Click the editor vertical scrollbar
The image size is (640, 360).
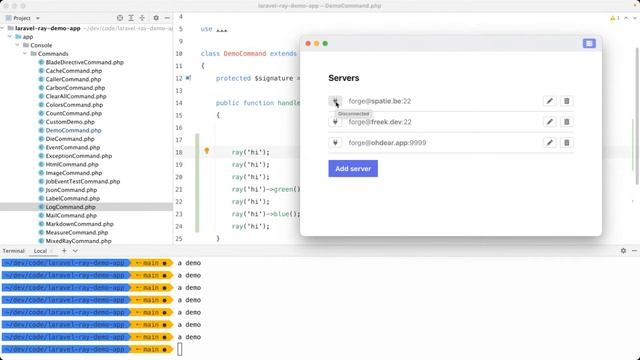pos(638,116)
